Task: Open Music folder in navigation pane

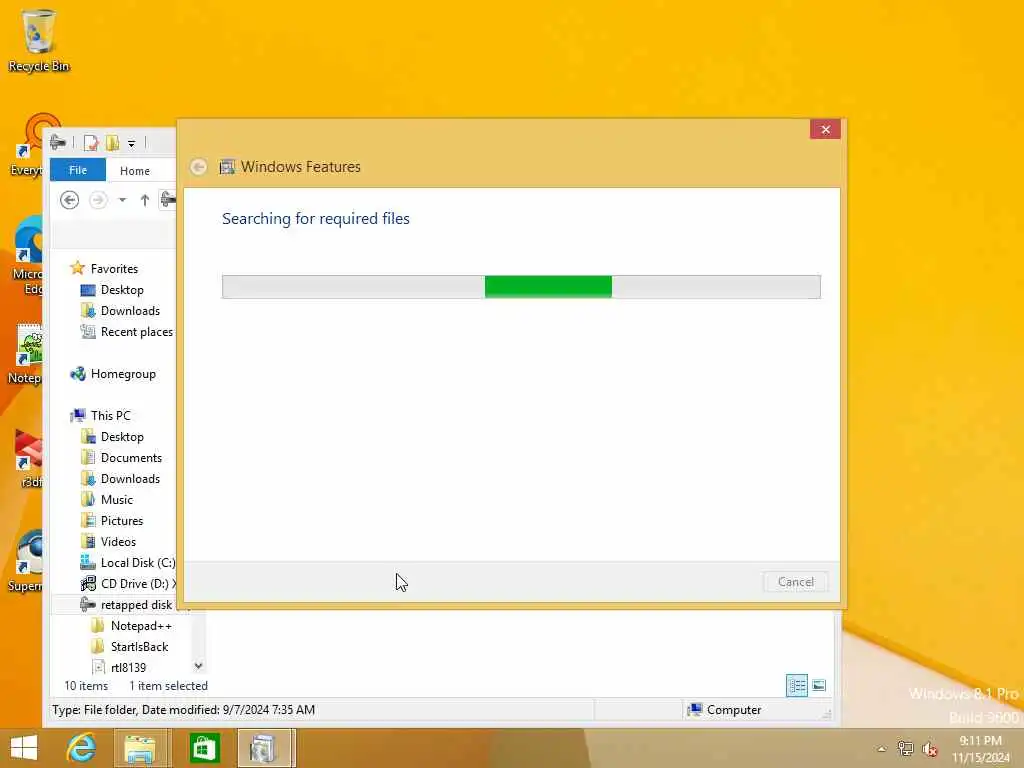Action: coord(117,500)
